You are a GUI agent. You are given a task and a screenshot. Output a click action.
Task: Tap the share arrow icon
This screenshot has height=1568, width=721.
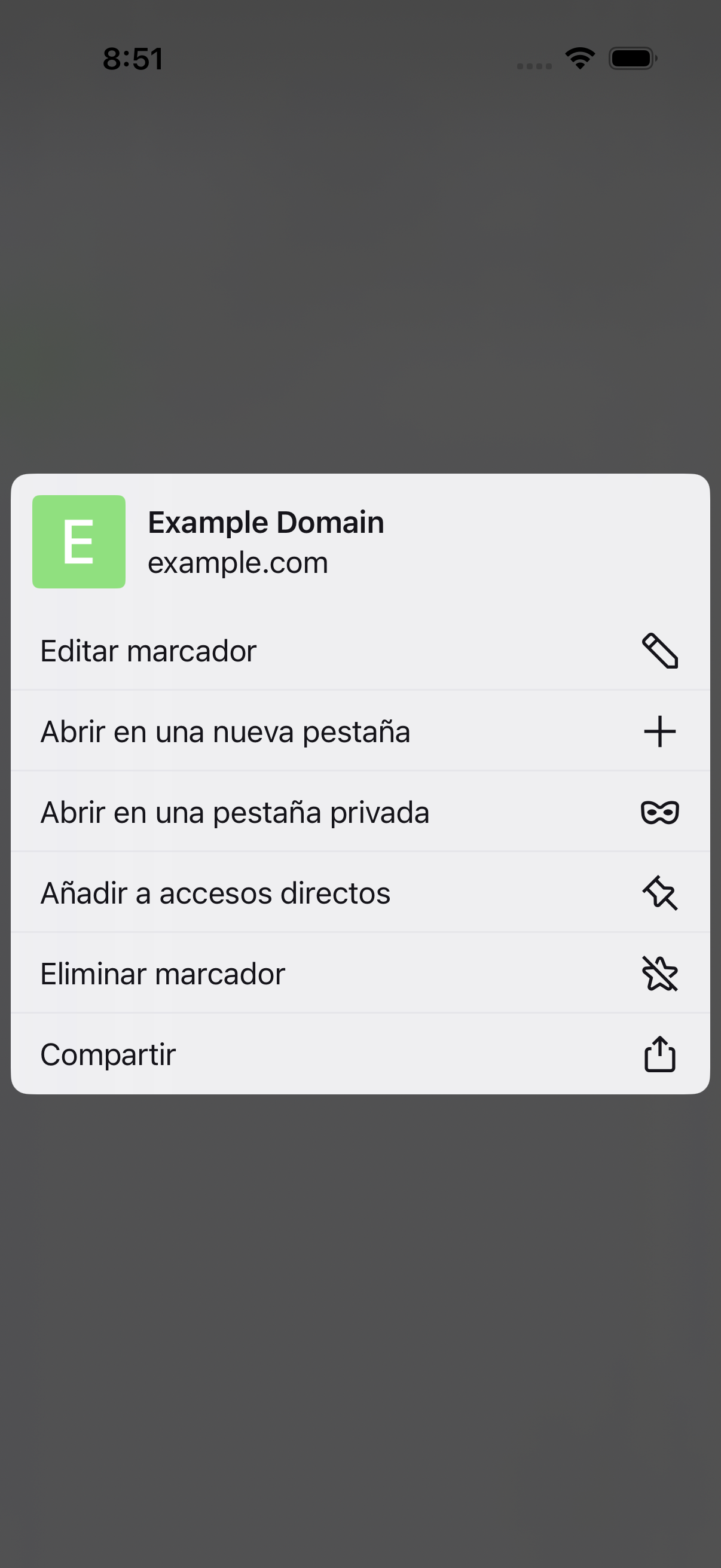point(659,1054)
